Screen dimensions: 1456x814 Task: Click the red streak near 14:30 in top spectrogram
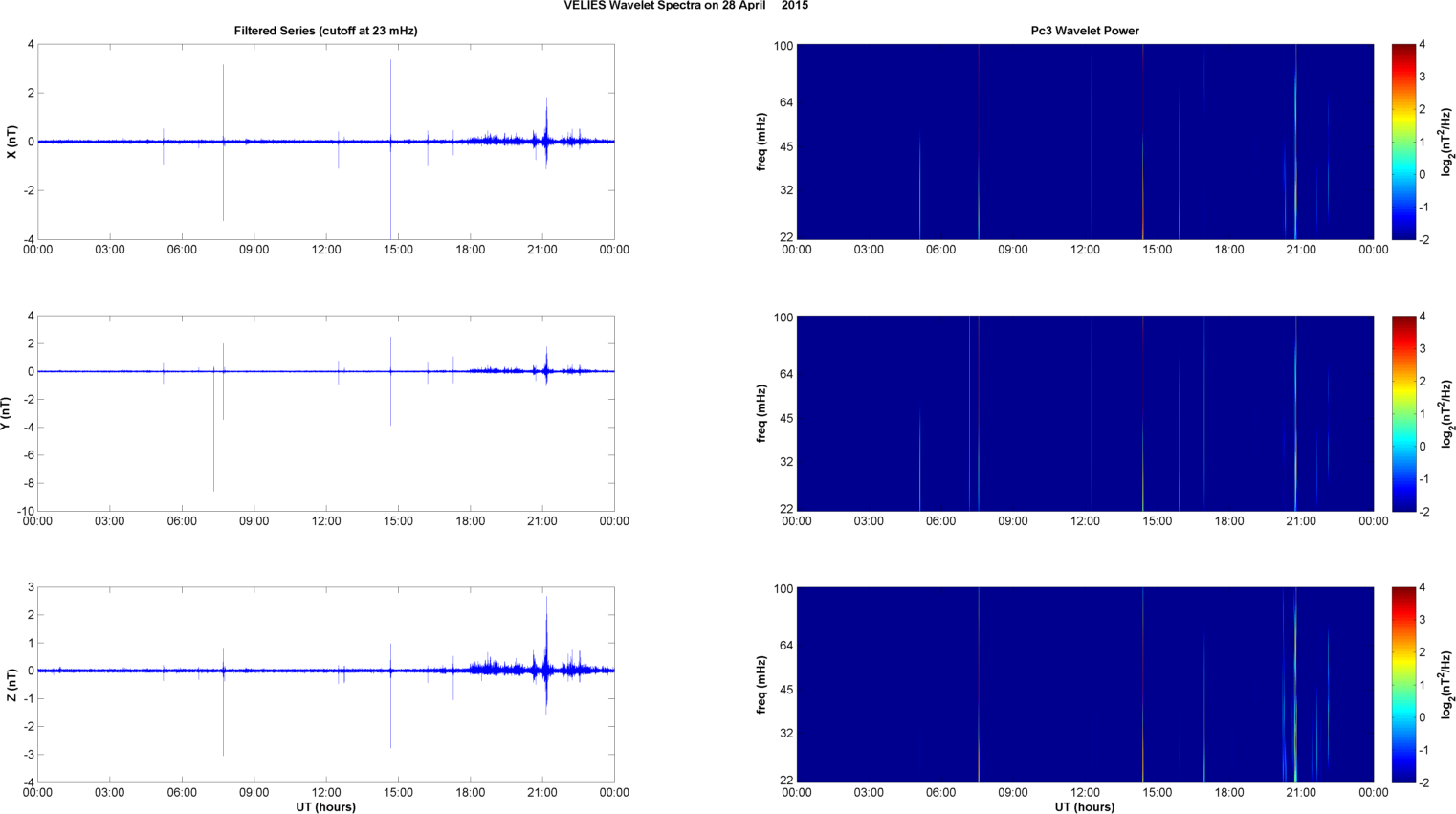click(1142, 142)
